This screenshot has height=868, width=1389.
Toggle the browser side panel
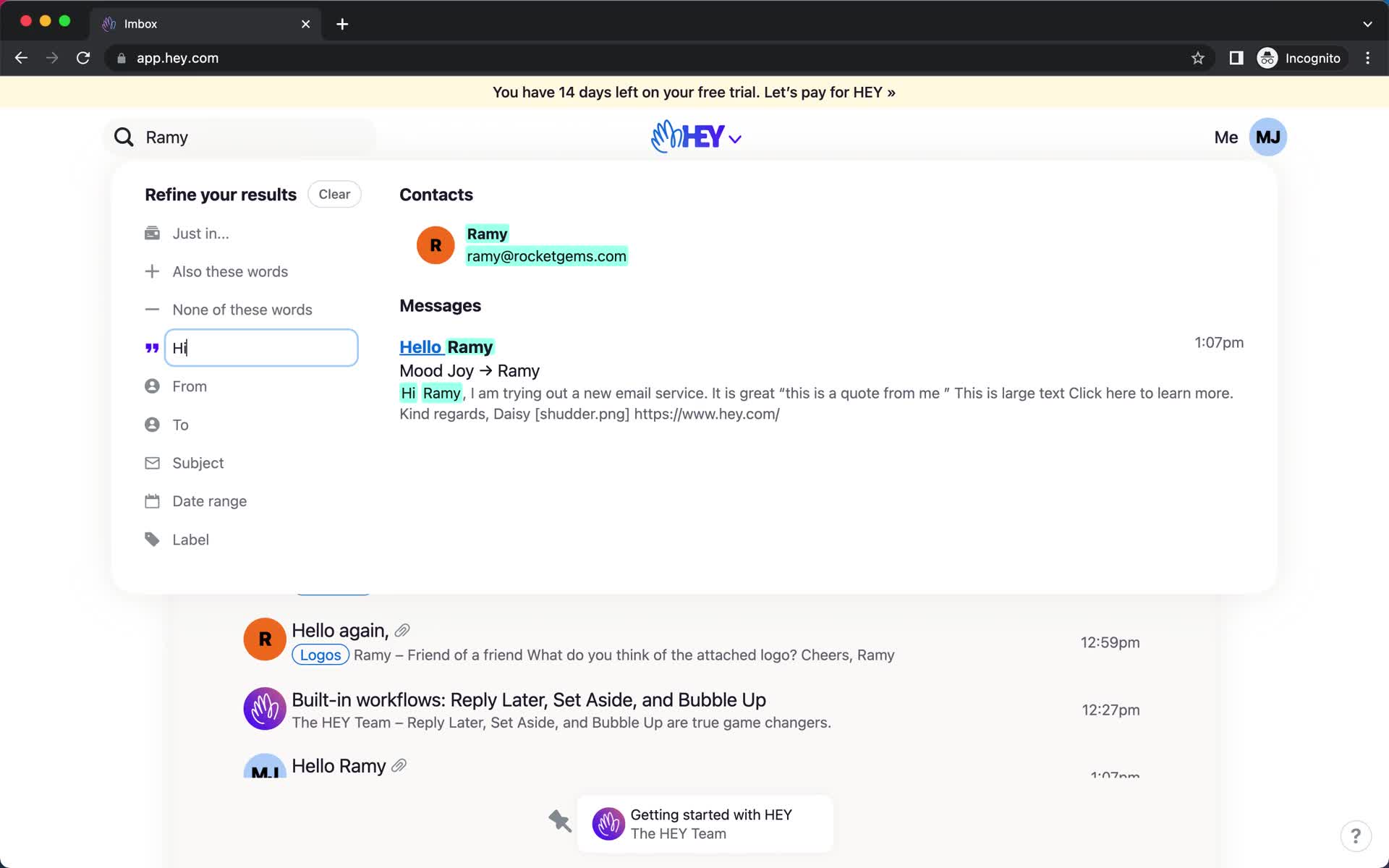1236,59
